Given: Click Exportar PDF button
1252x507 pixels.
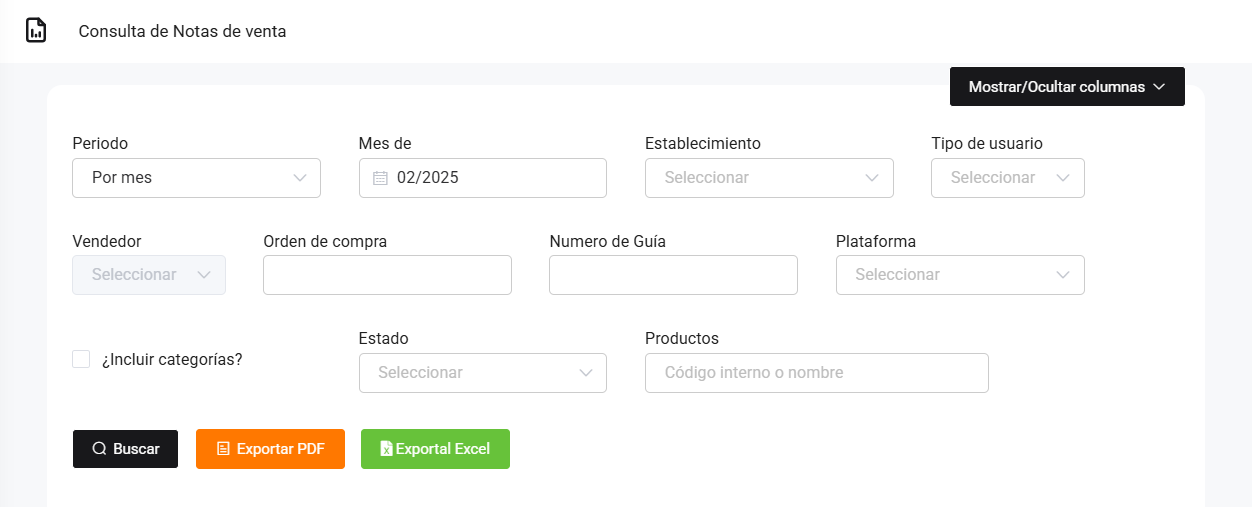Looking at the screenshot, I should click(x=270, y=449).
